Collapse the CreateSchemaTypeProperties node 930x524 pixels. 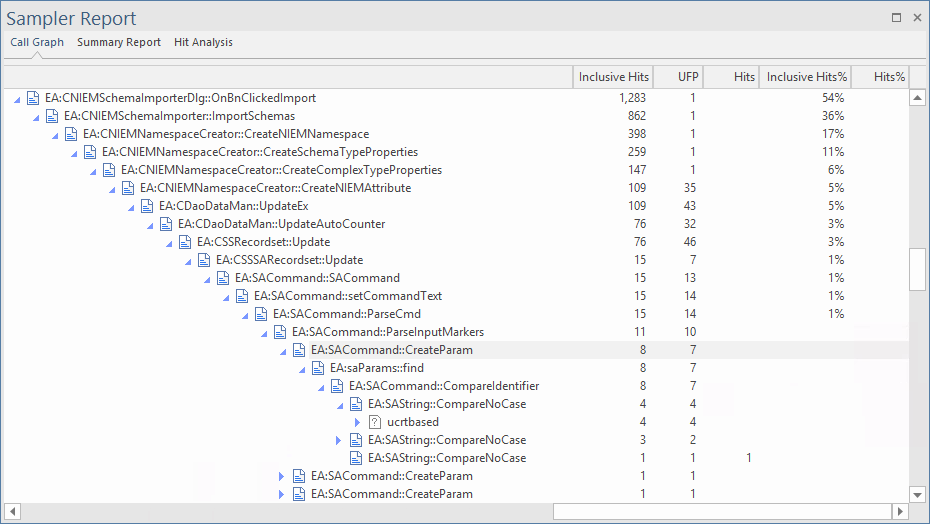click(74, 152)
